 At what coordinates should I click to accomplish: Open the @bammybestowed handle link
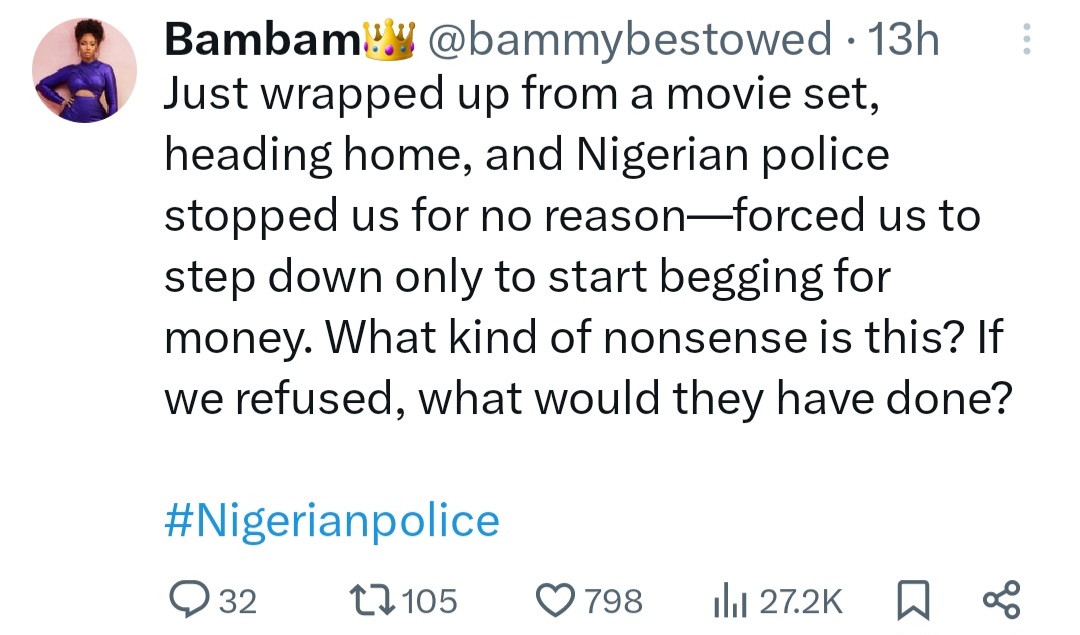630,40
